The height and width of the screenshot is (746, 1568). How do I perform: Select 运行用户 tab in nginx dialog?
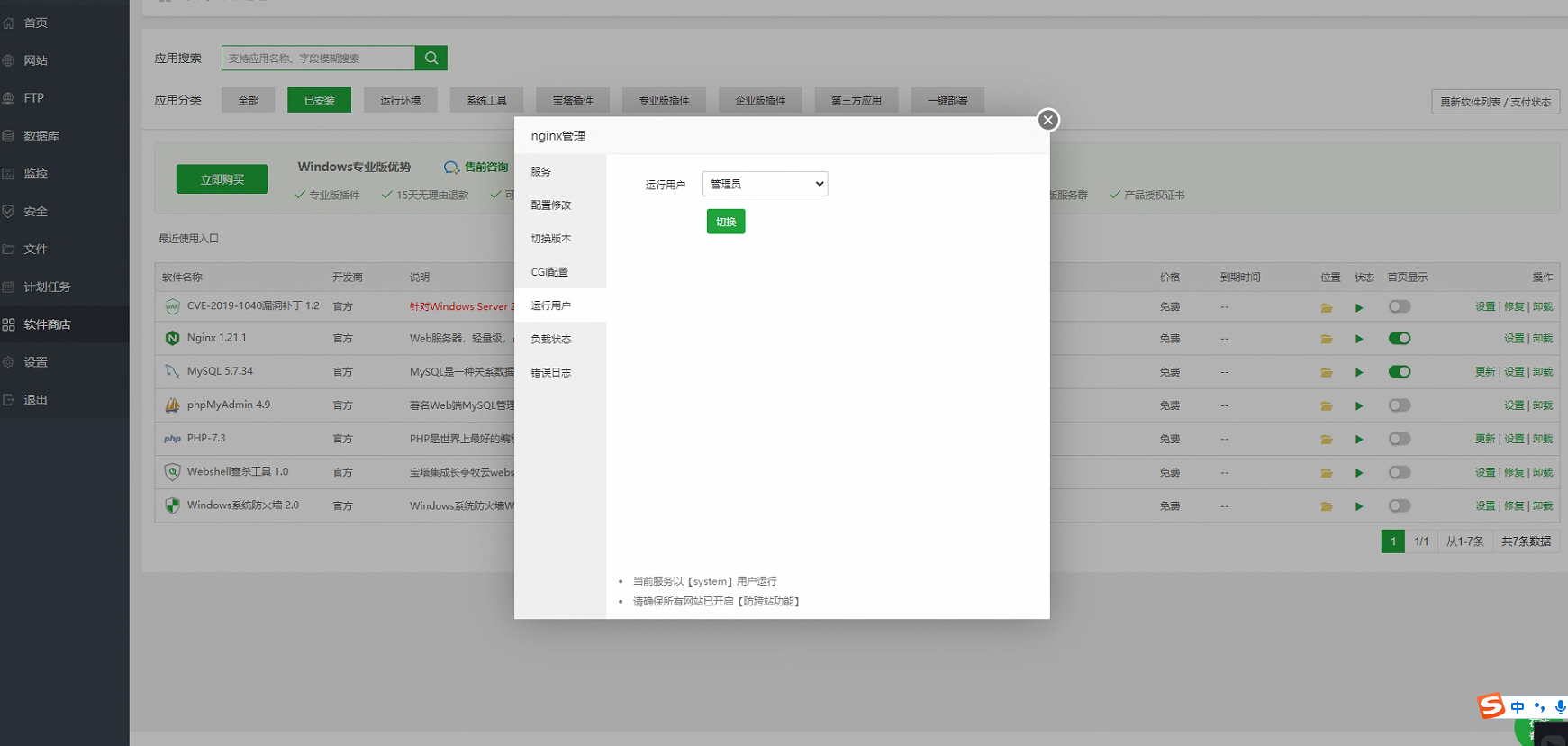tap(560, 305)
